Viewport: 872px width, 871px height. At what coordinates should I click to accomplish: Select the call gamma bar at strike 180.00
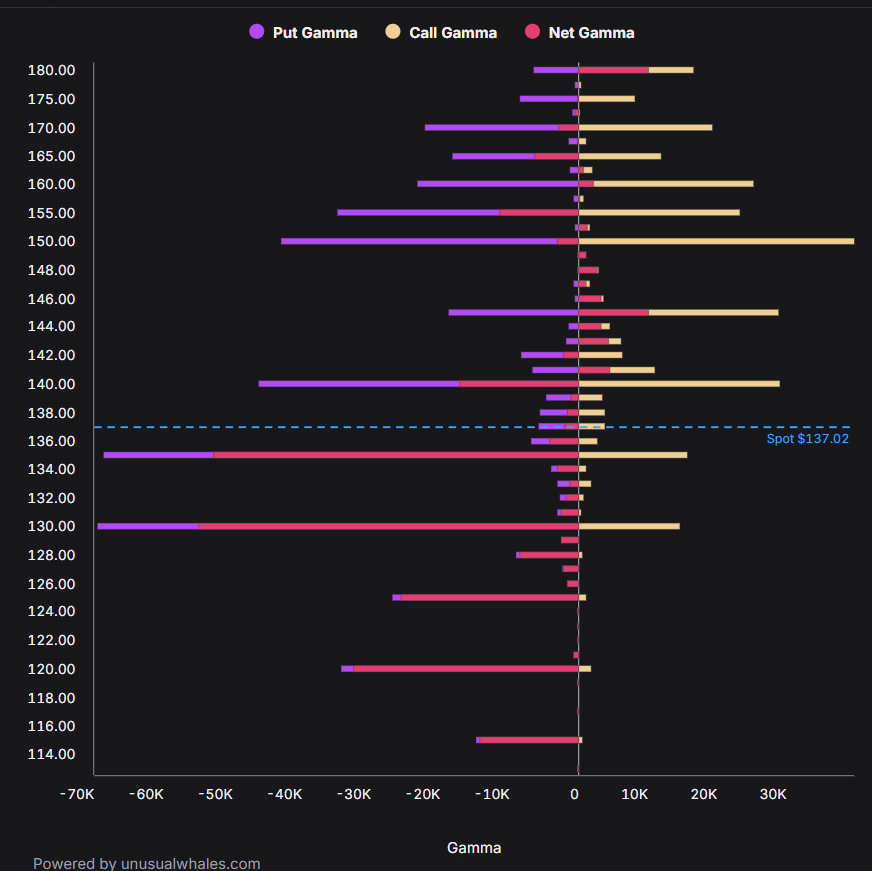click(671, 70)
